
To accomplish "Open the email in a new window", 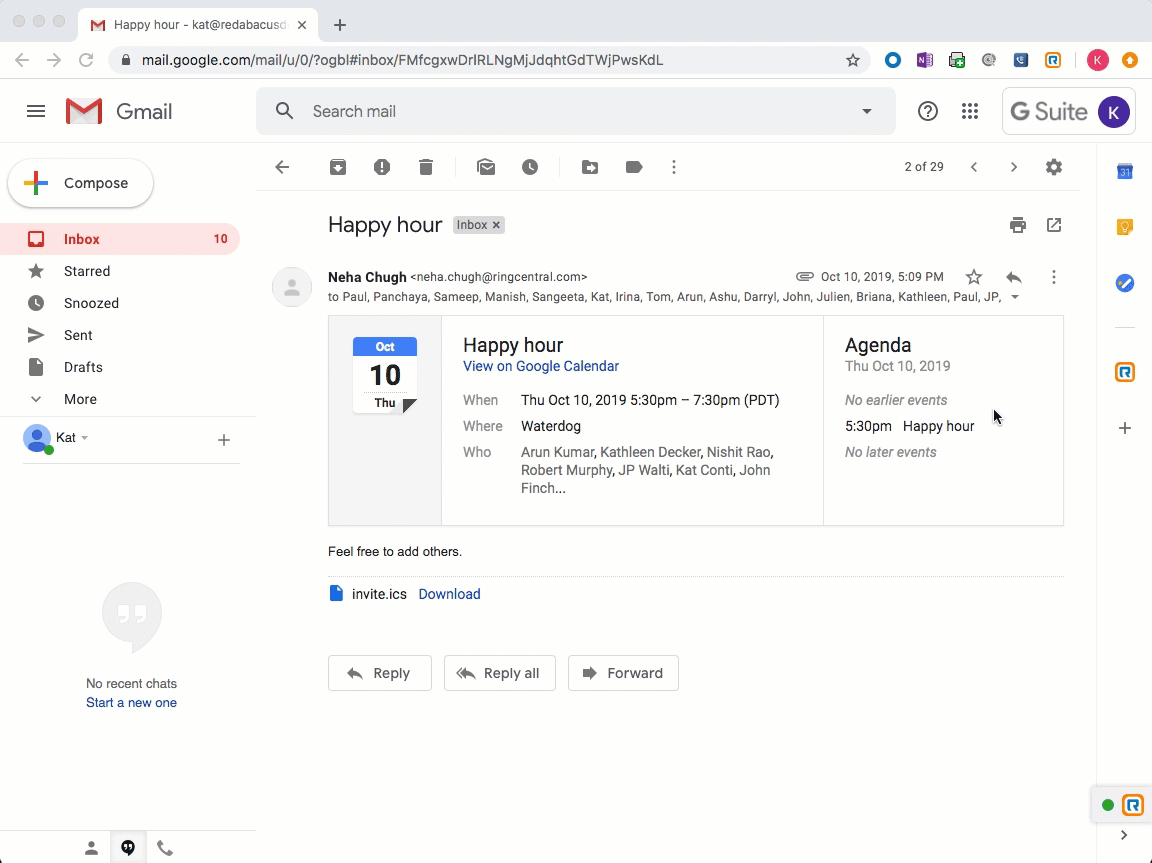I will [x=1054, y=225].
